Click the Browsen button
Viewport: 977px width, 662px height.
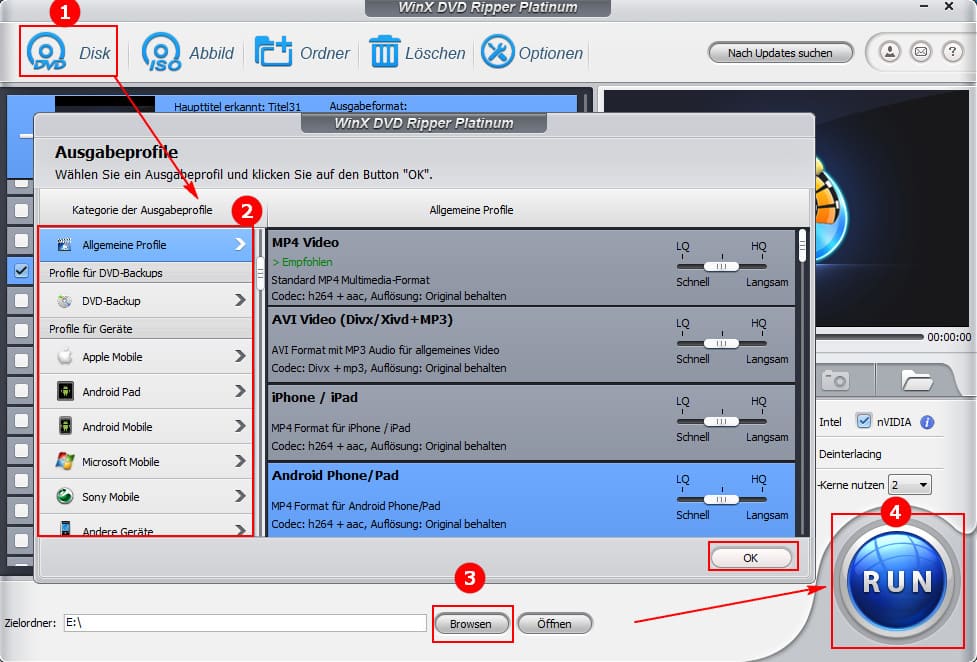(x=472, y=623)
